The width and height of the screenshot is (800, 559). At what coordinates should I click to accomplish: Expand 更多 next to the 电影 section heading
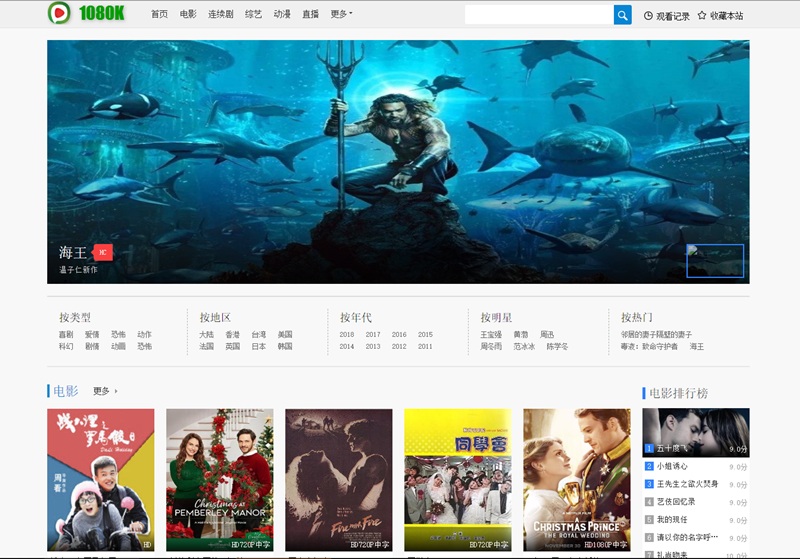(105, 391)
